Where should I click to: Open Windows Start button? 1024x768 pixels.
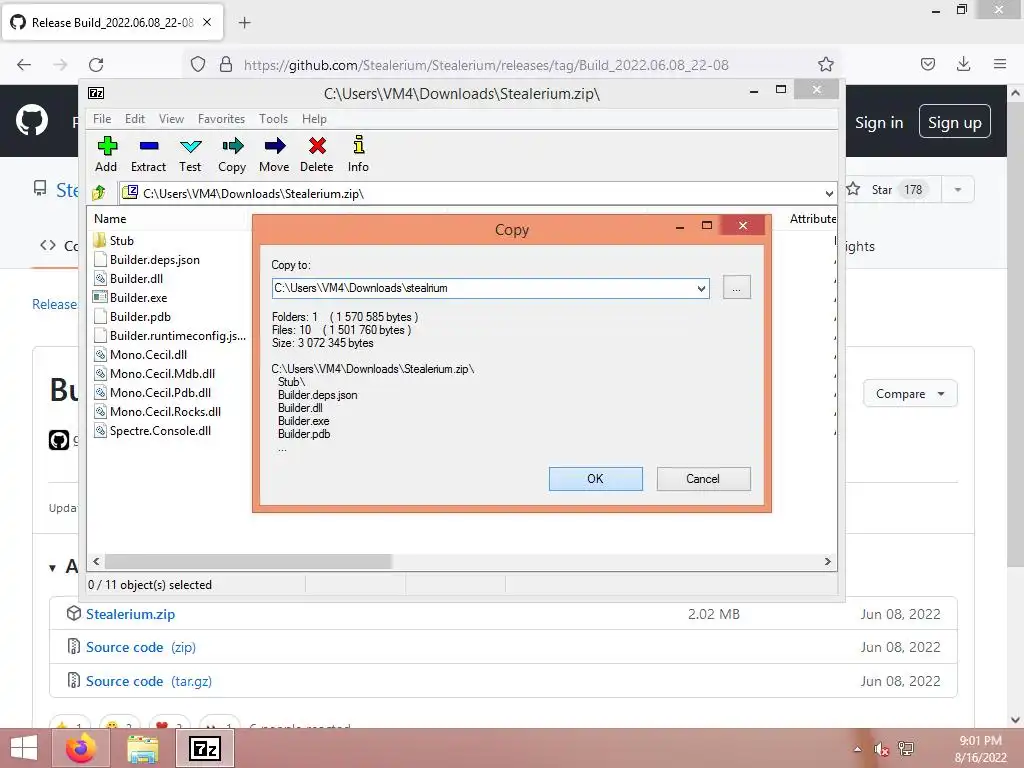click(24, 748)
